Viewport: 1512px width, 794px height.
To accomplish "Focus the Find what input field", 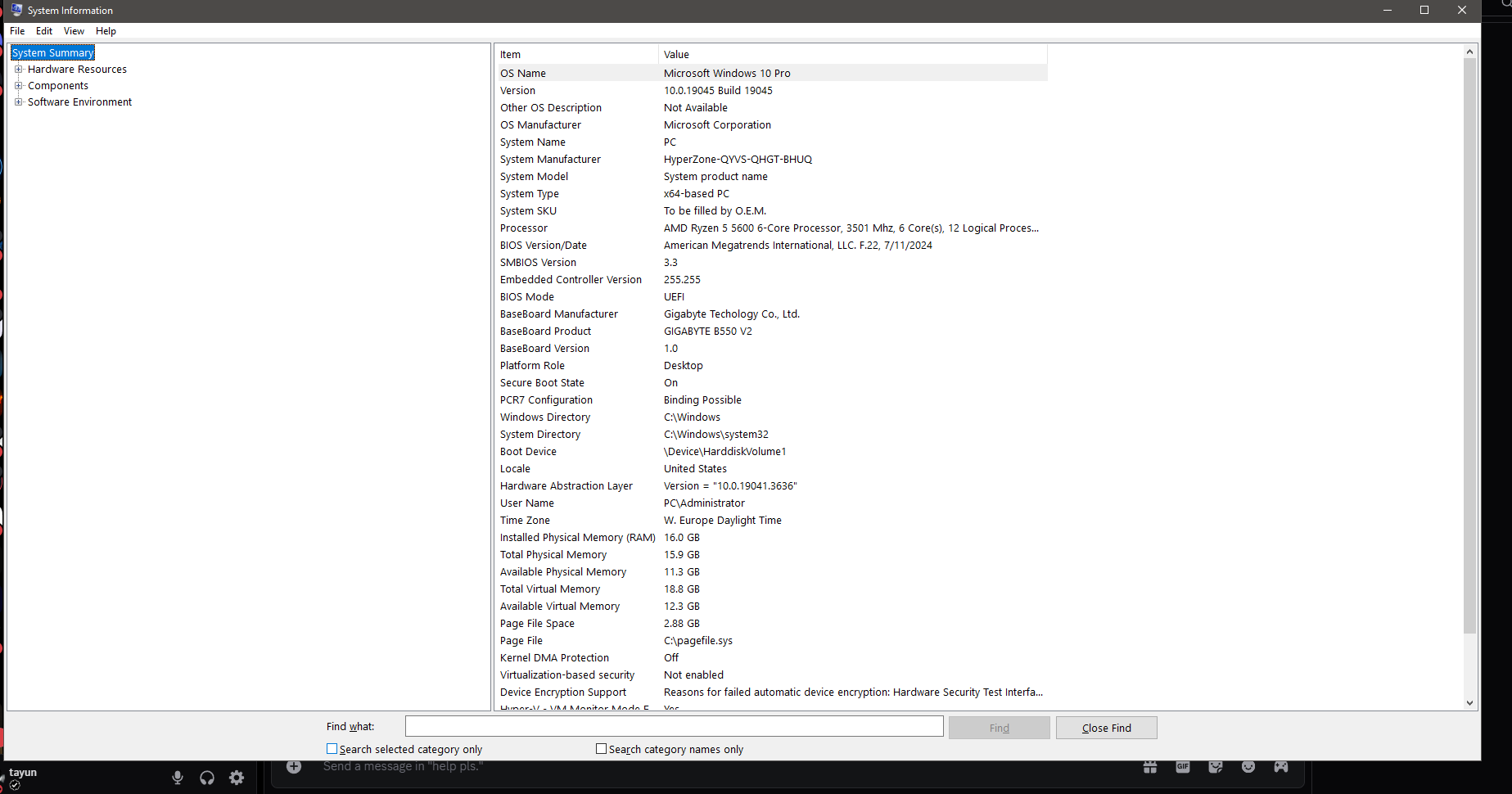I will [674, 726].
